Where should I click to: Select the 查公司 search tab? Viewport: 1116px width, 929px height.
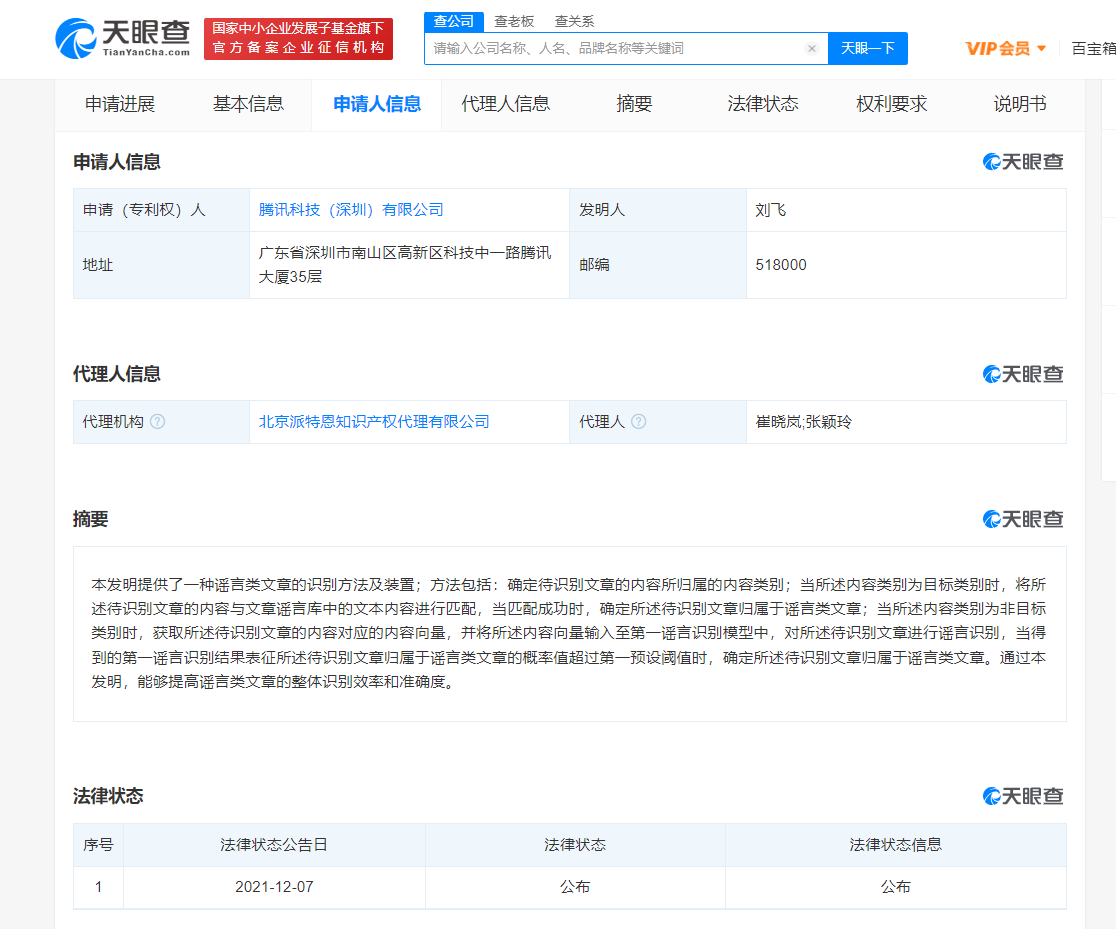454,21
